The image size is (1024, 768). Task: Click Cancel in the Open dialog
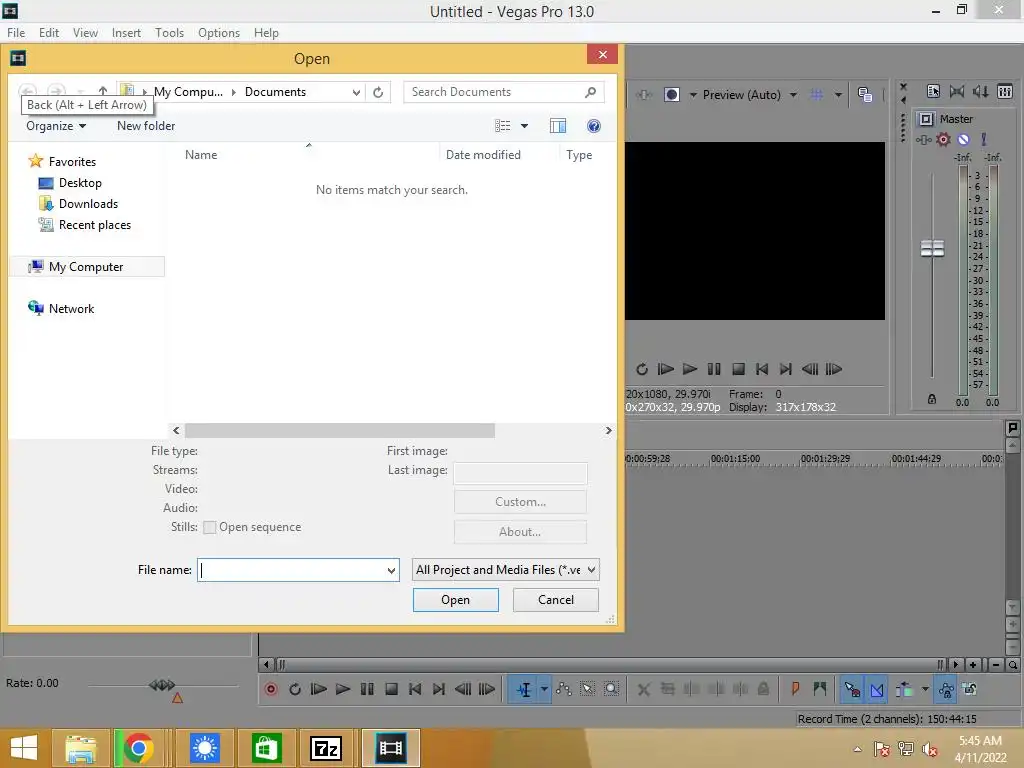[x=556, y=600]
